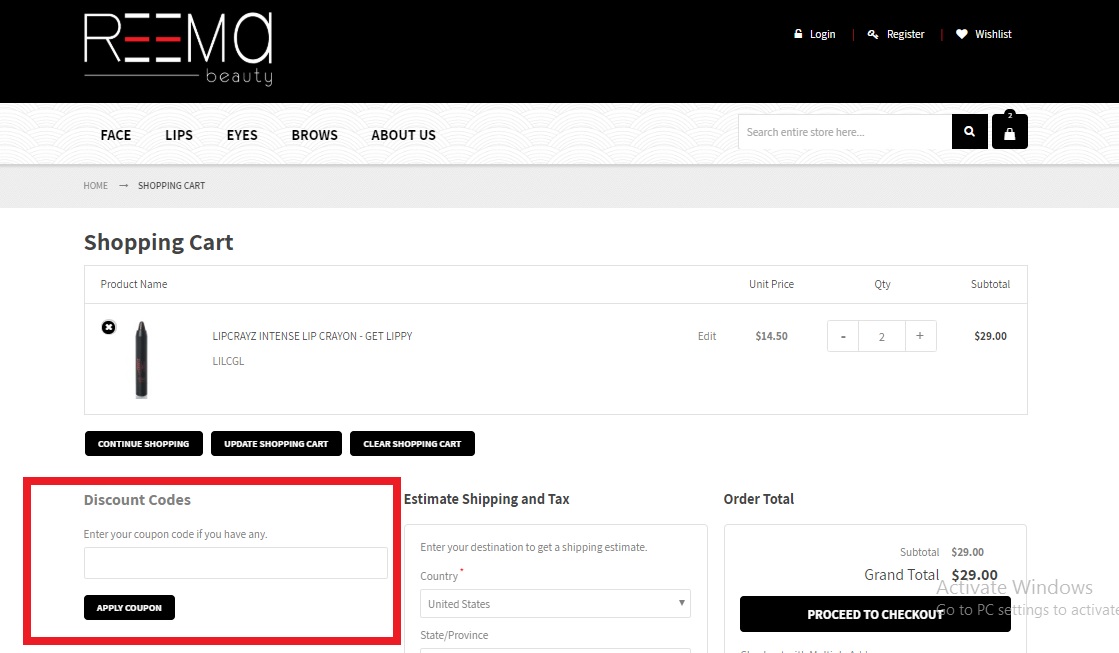The image size is (1119, 653).
Task: Click the Login lock icon
Action: (798, 34)
